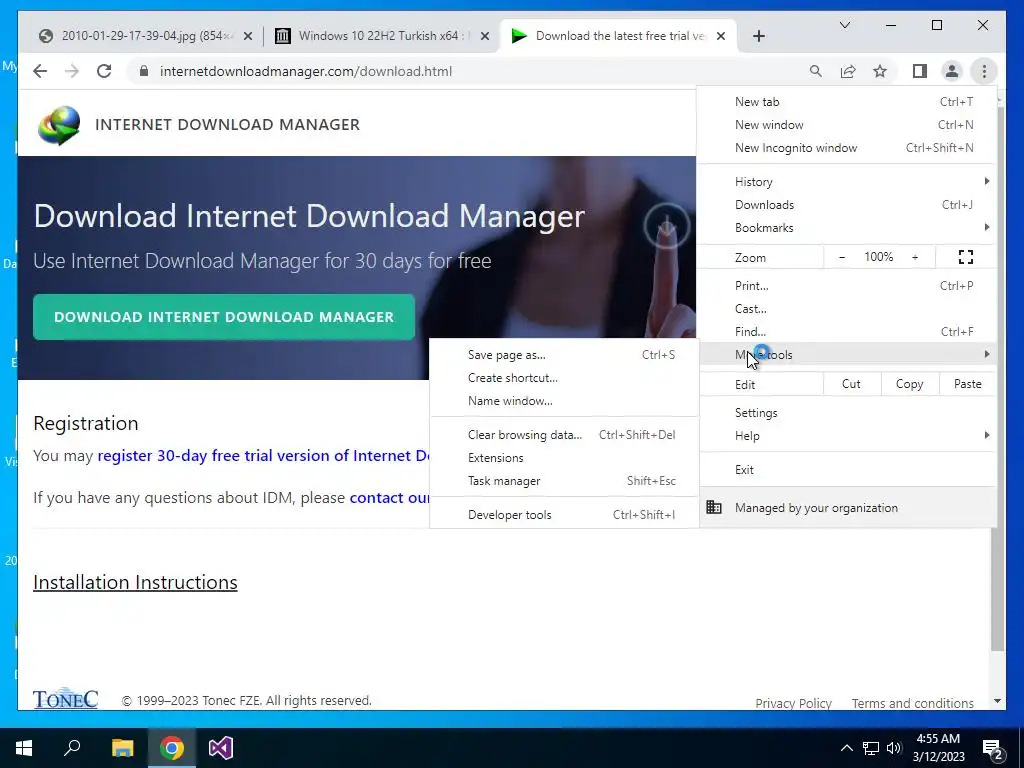The height and width of the screenshot is (768, 1024).
Task: Open Downloads from the menu
Action: [x=847, y=204]
